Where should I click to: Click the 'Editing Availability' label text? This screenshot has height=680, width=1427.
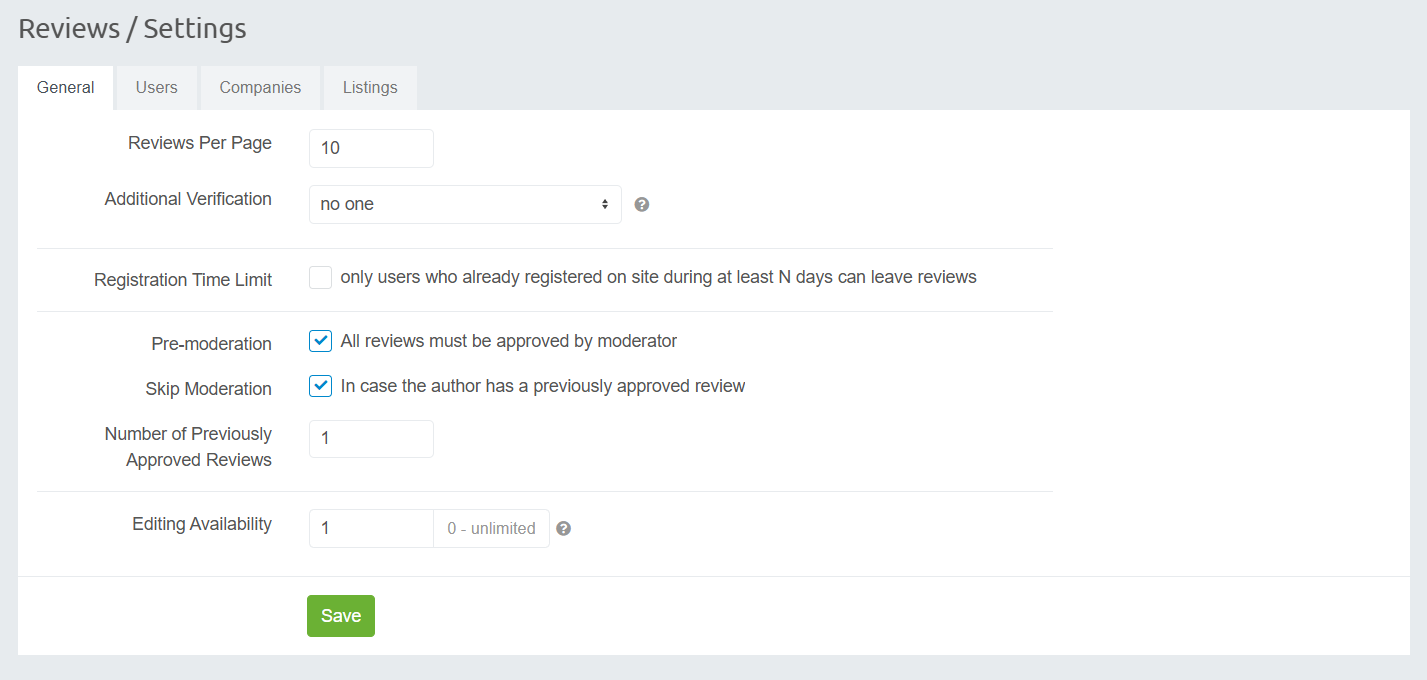(202, 524)
